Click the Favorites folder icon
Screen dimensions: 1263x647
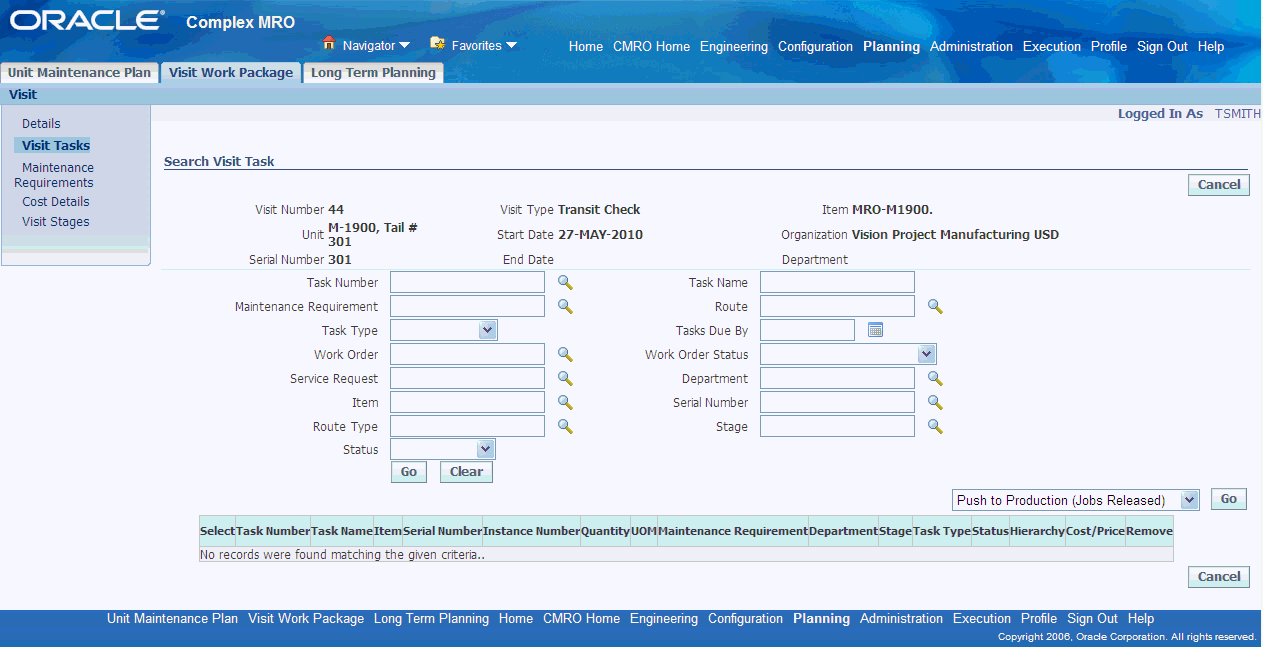437,44
